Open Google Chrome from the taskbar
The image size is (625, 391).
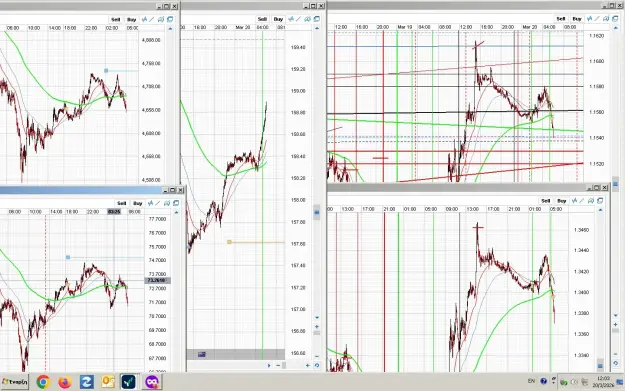click(43, 382)
